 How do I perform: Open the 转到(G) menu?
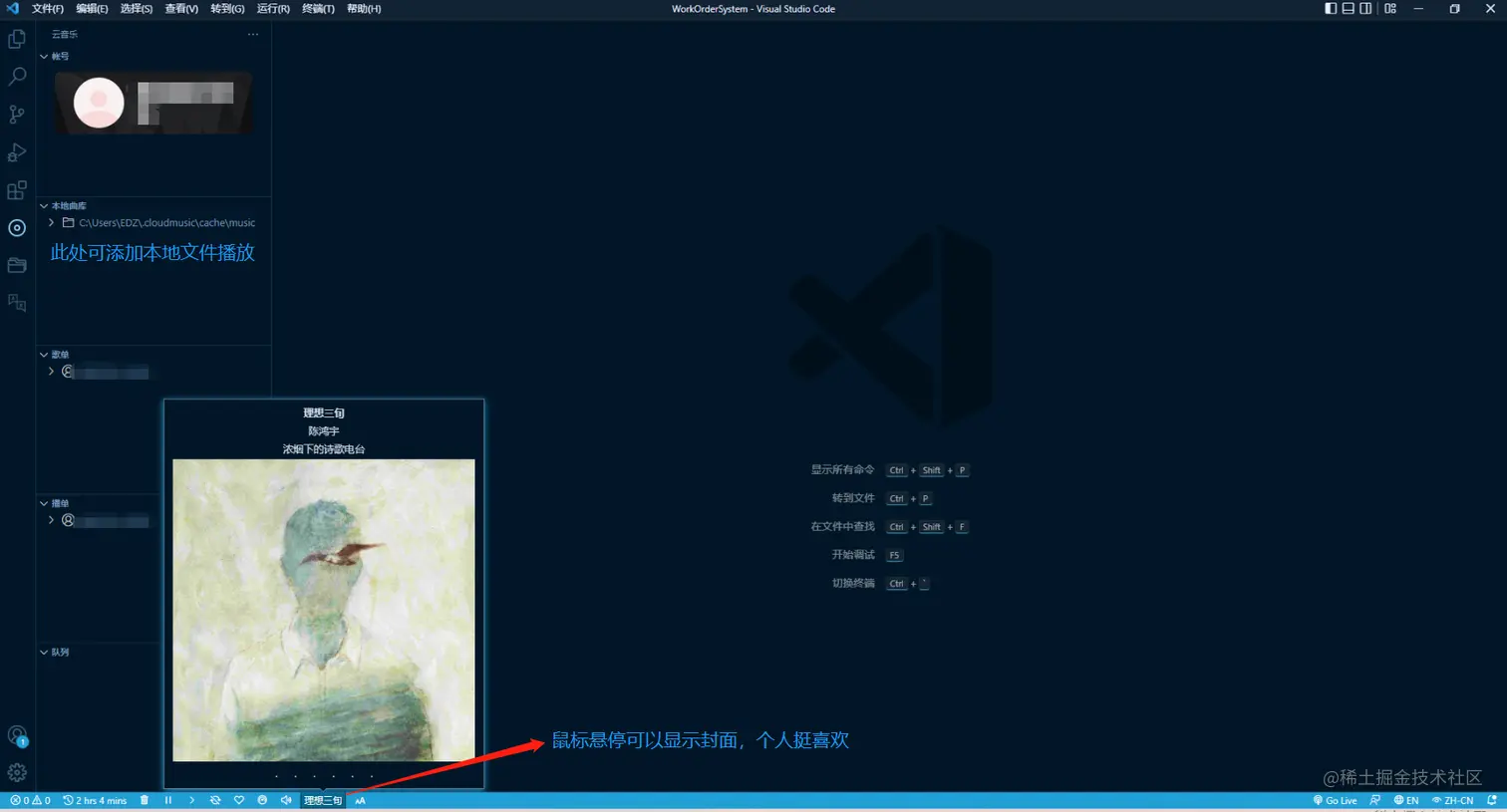click(x=227, y=9)
